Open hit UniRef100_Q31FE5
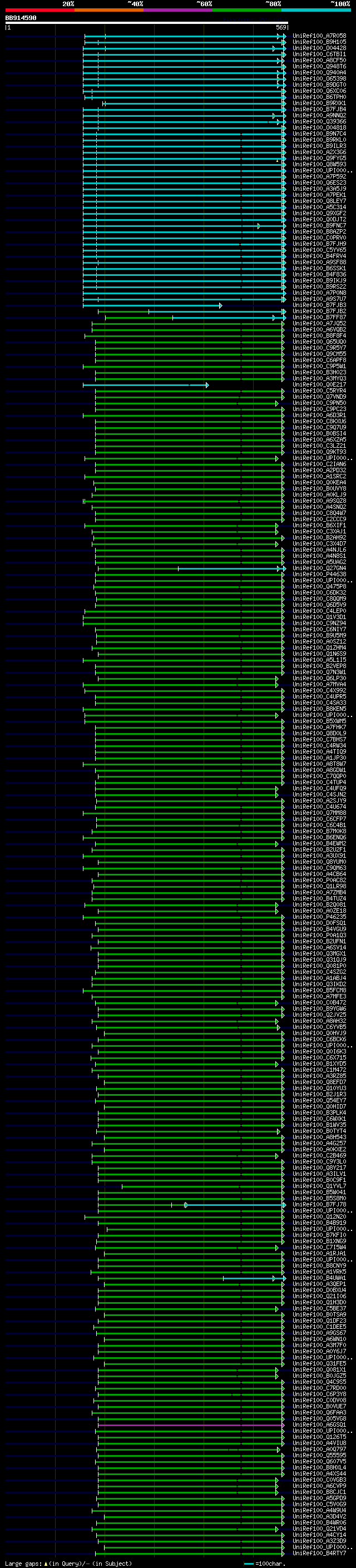The height and width of the screenshot is (1568, 356). point(319,1363)
